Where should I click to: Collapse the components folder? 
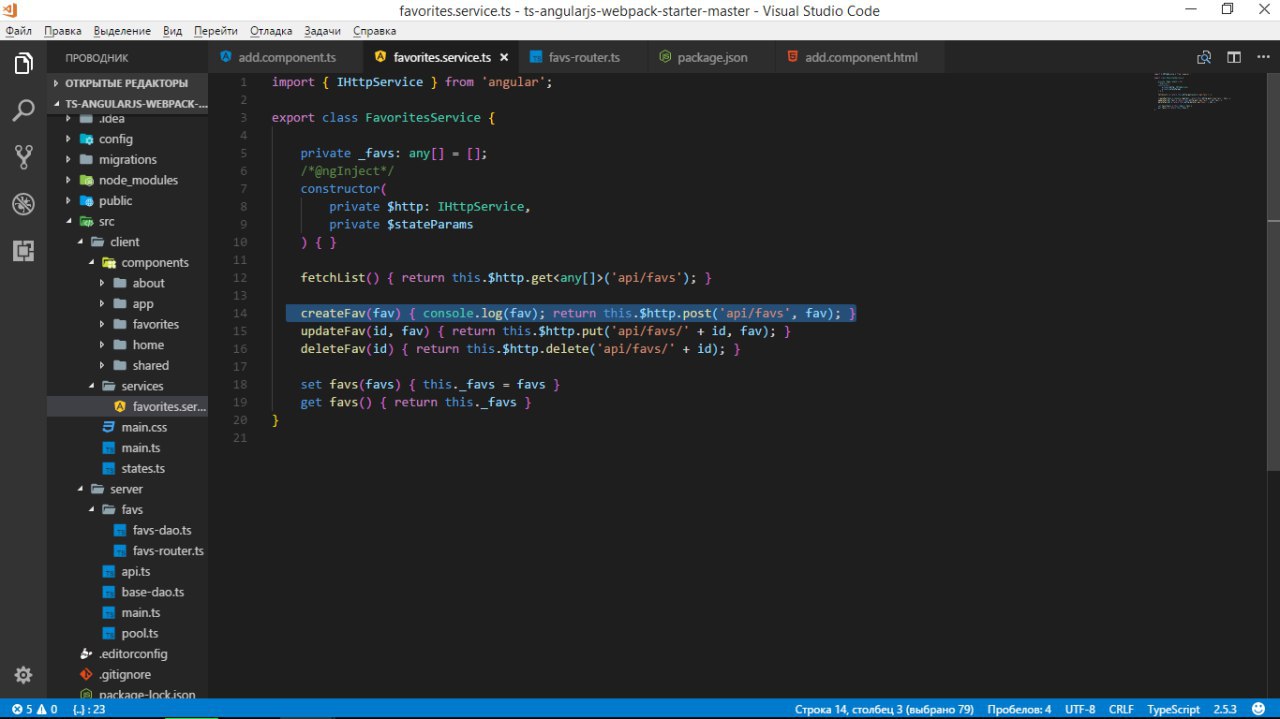(x=128, y=262)
